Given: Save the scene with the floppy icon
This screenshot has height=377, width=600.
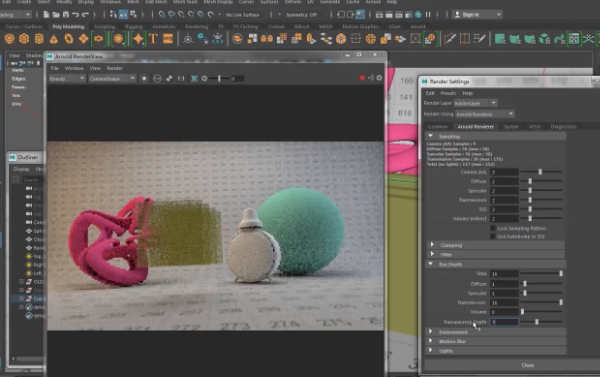Looking at the screenshot, I should click(66, 15).
